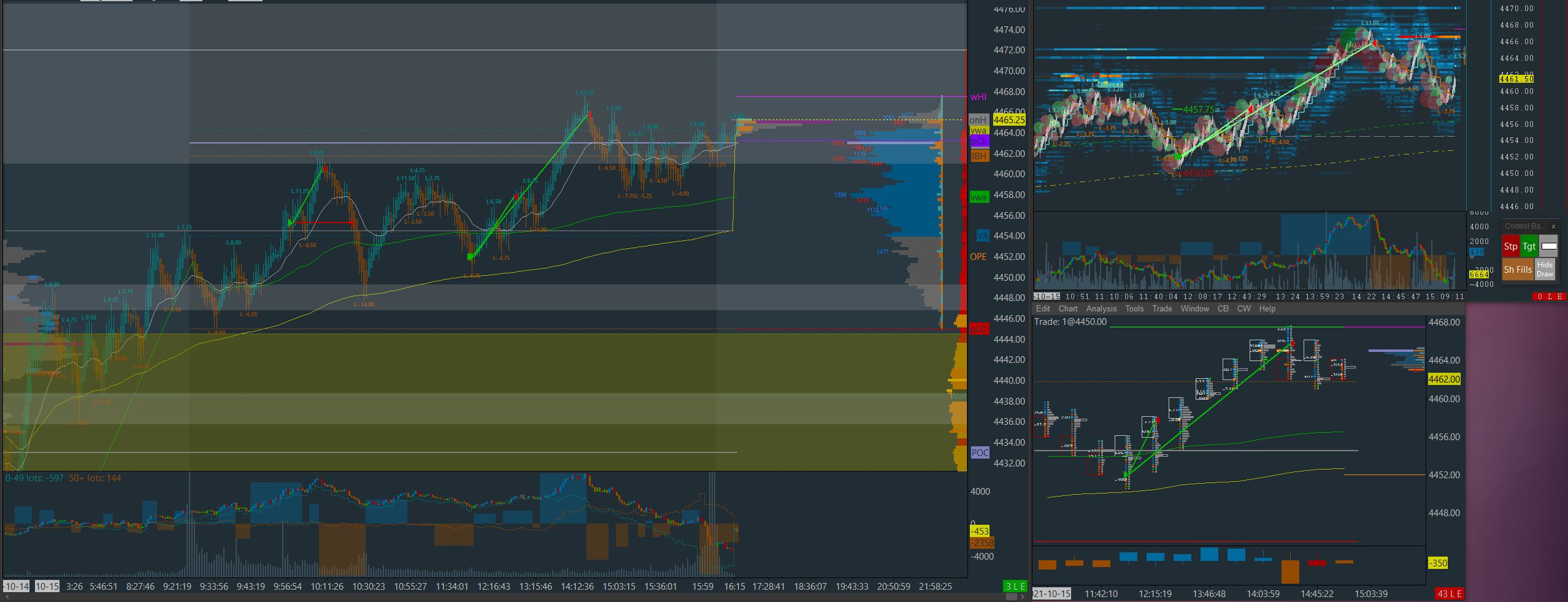
Task: Click the yellow -453 value label
Action: (980, 532)
